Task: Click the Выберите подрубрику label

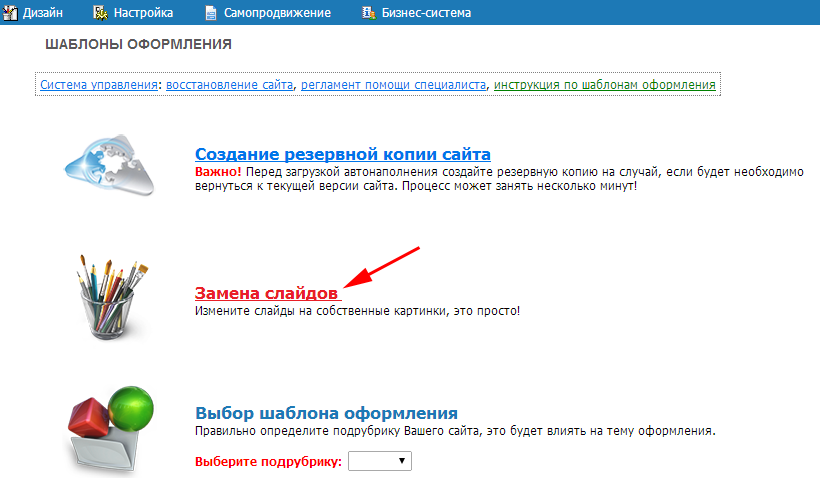Action: (x=268, y=462)
